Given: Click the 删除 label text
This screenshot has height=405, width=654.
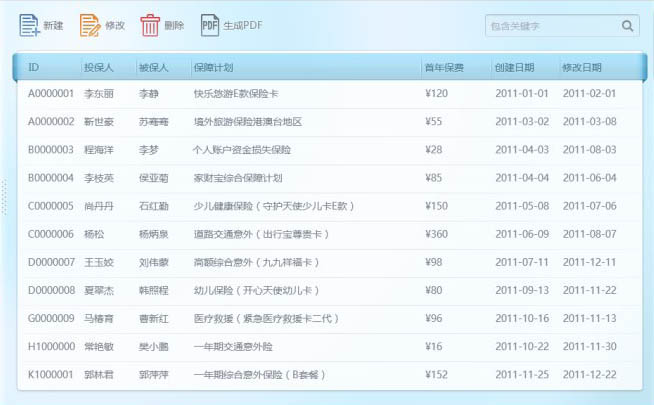Looking at the screenshot, I should coord(174,26).
